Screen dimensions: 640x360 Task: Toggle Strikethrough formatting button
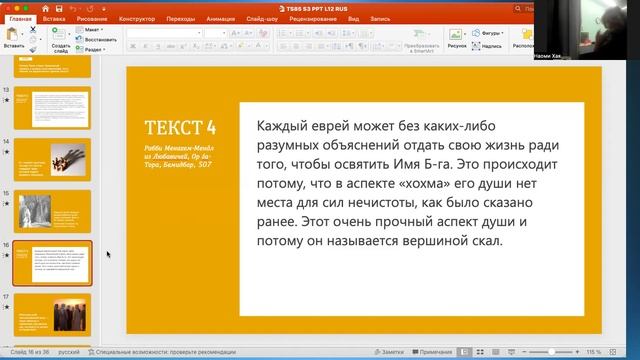(x=171, y=47)
